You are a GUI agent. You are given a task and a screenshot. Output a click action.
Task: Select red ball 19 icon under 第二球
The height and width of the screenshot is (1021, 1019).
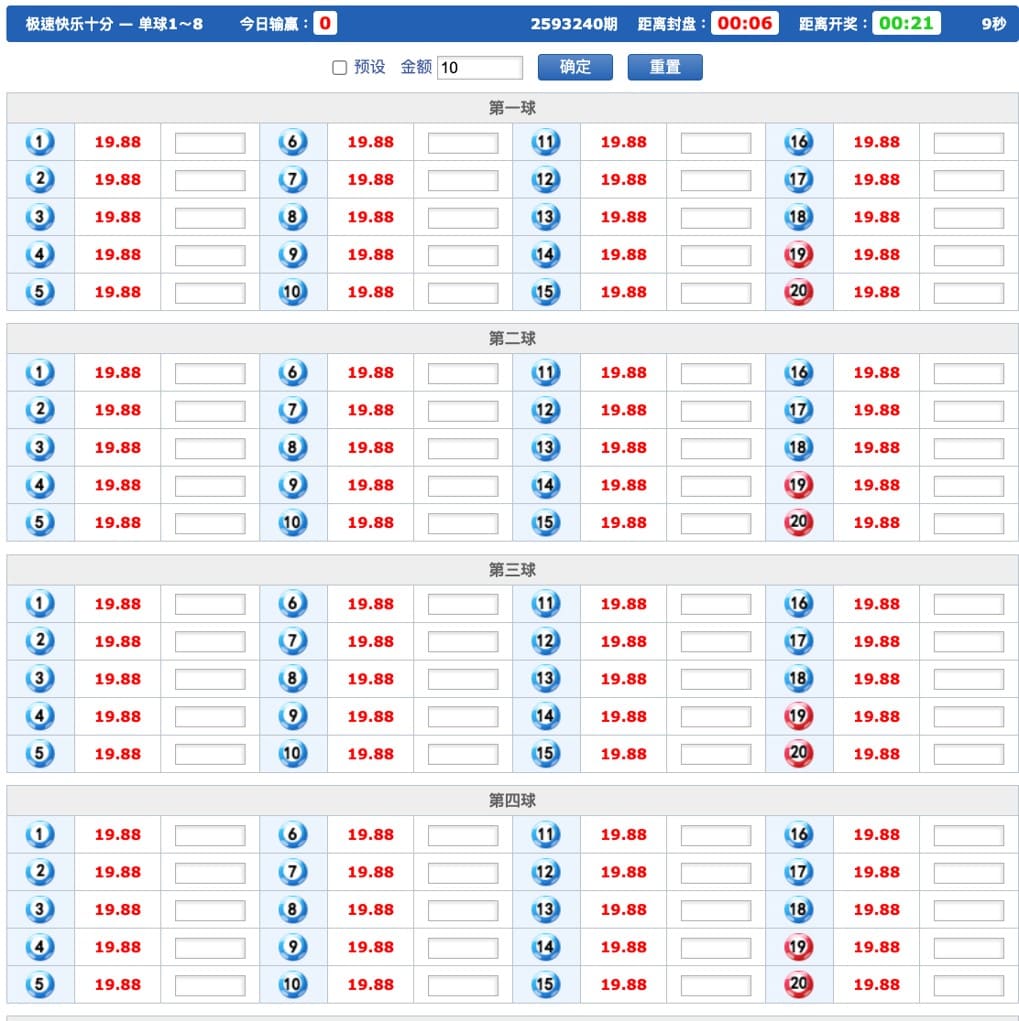(x=798, y=485)
